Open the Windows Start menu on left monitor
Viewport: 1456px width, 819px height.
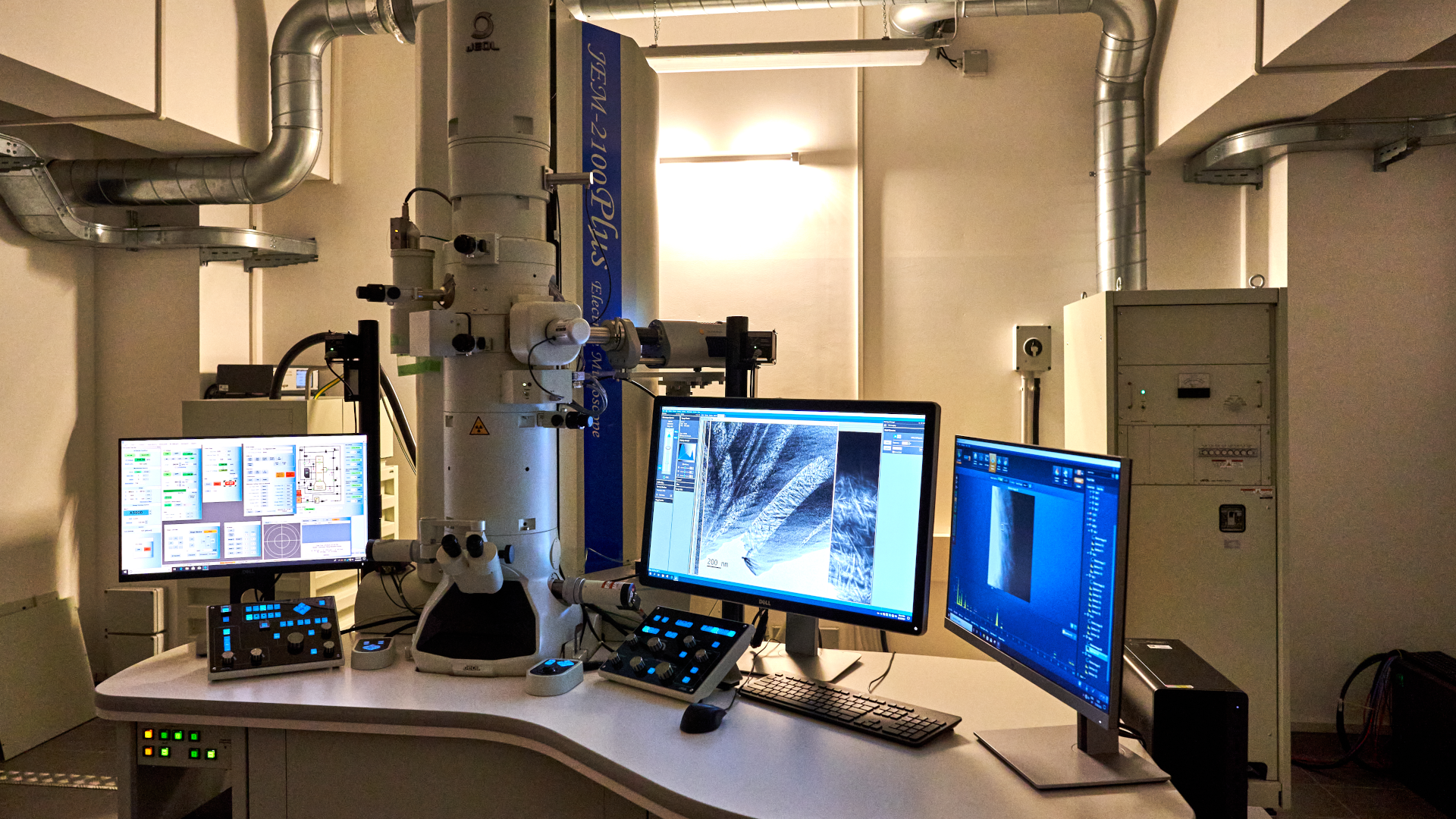pyautogui.click(x=125, y=572)
